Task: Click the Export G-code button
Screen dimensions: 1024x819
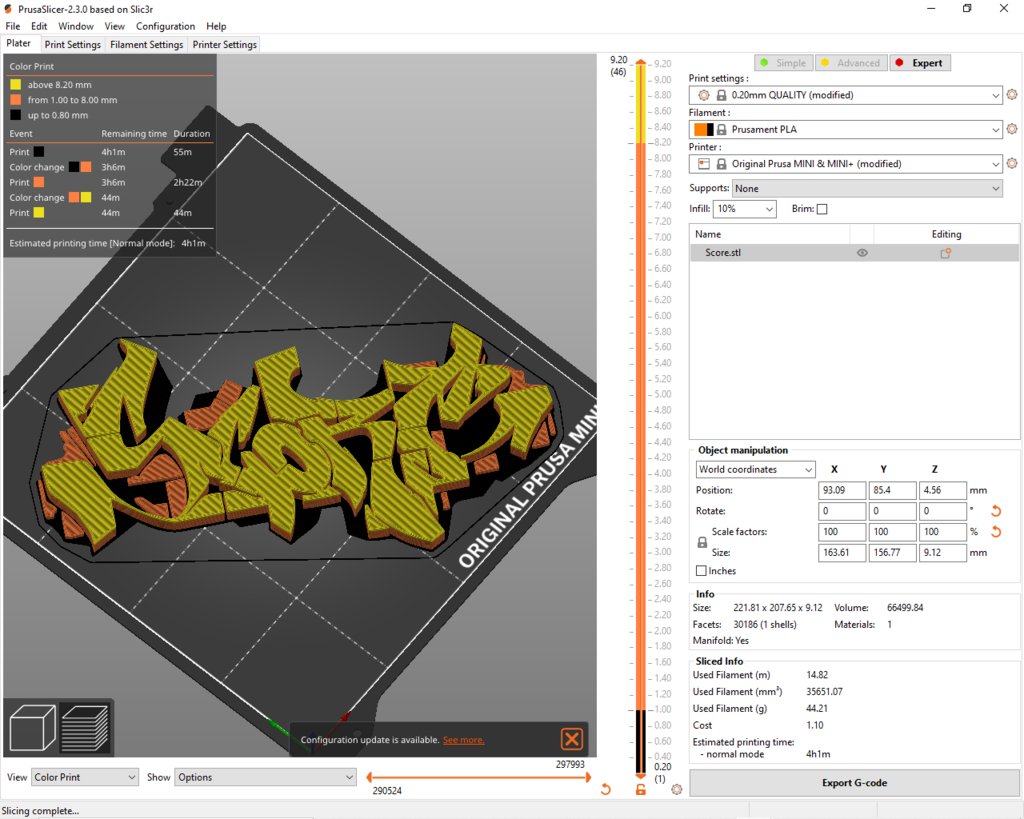Action: (x=854, y=783)
